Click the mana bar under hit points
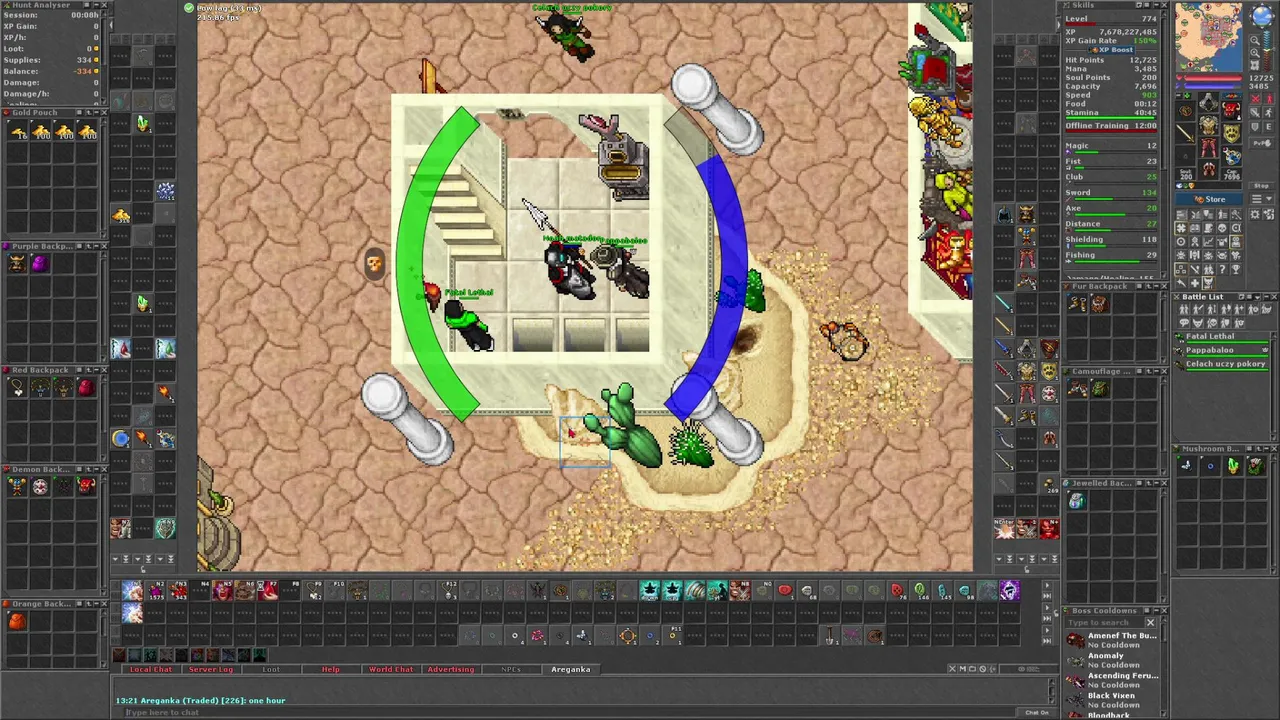This screenshot has width=1280, height=720. pos(1212,86)
